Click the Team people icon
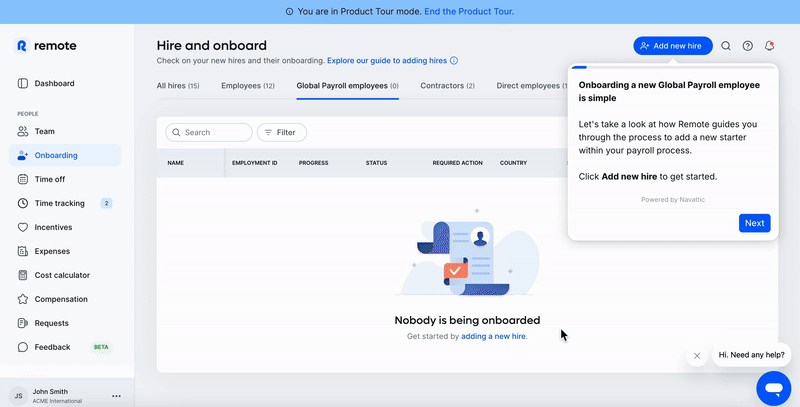The width and height of the screenshot is (800, 407). 22,131
